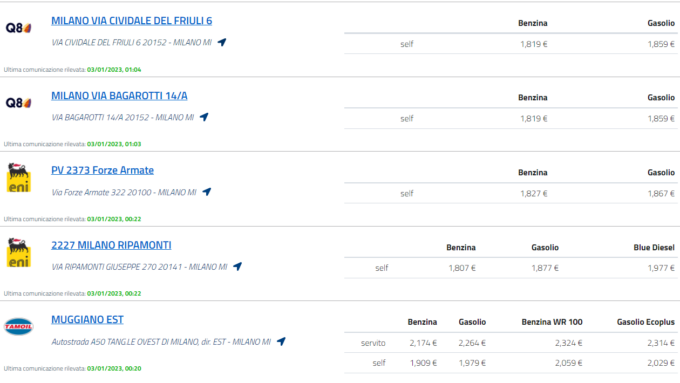Click the navigation arrow next to Via Cividale del Friuli address
The image size is (680, 383).
coord(222,42)
